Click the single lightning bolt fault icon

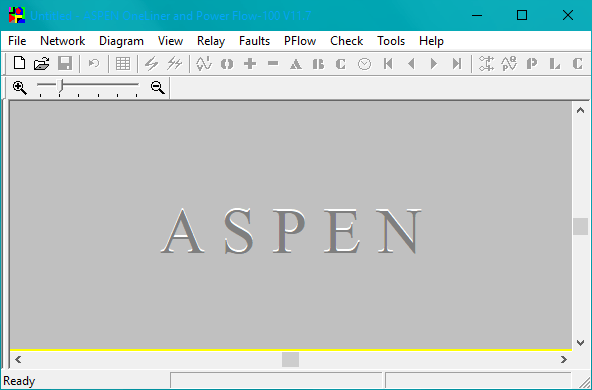152,64
